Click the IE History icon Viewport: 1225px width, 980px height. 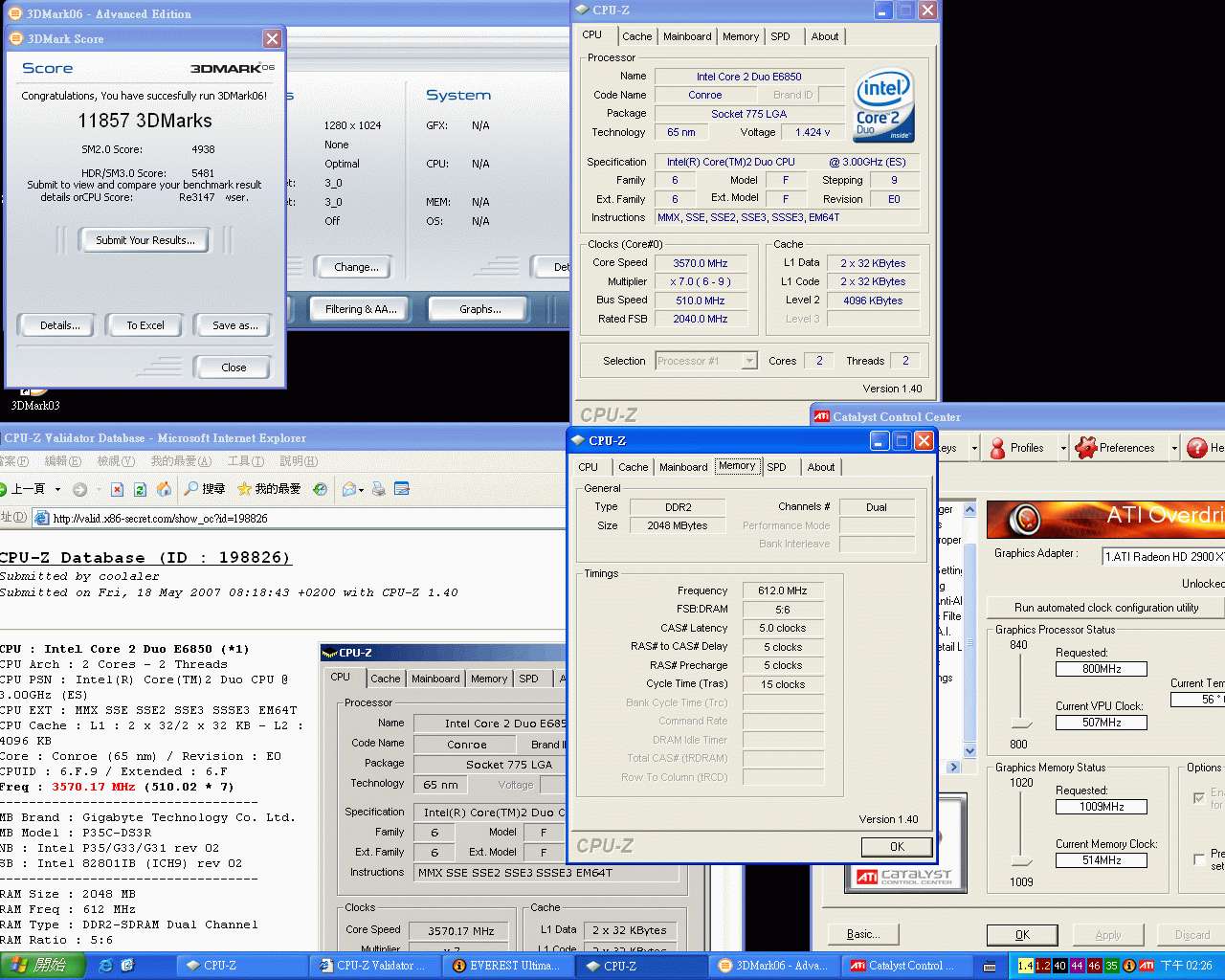[x=320, y=489]
